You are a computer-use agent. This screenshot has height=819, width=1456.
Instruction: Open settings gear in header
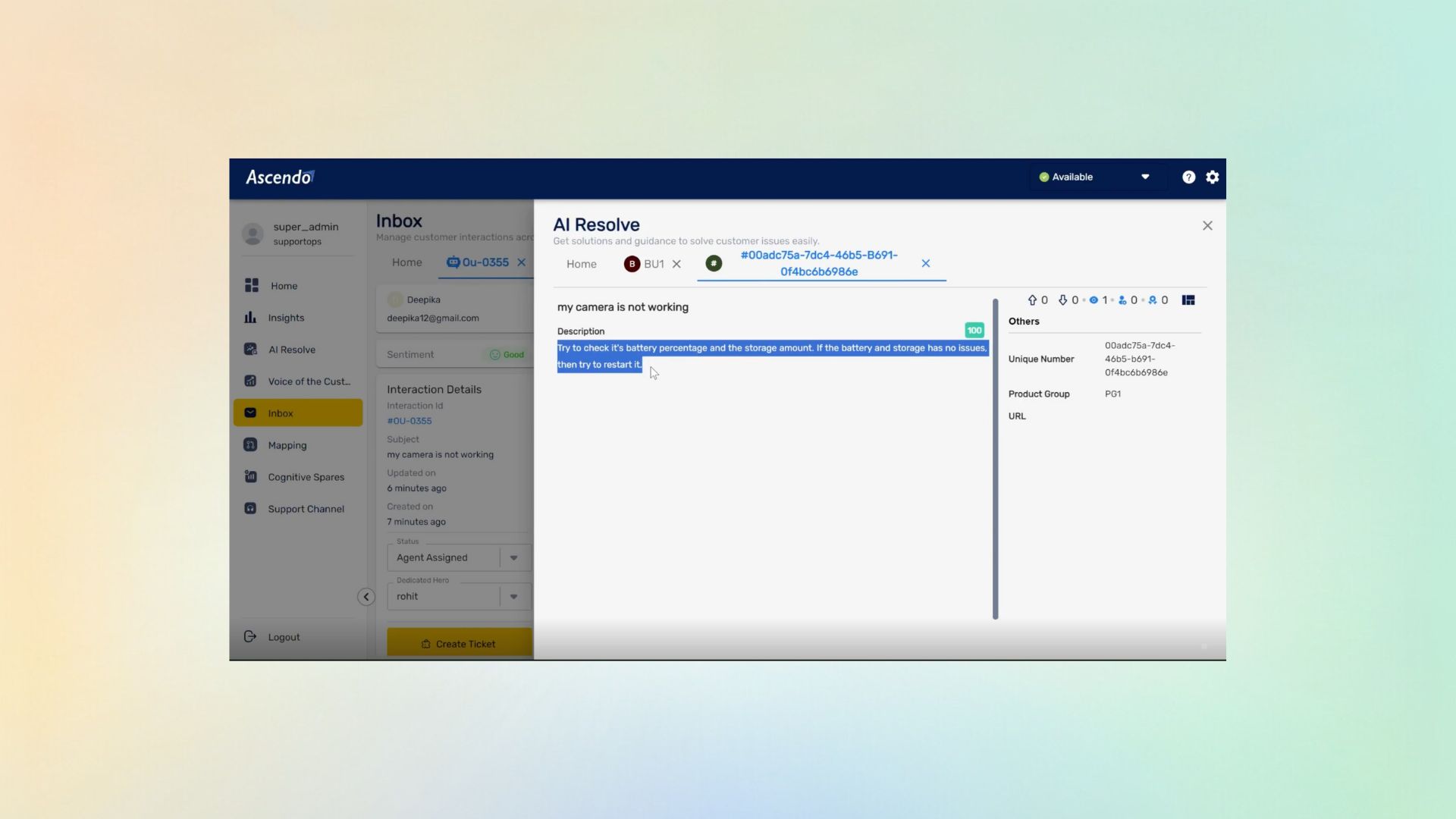tap(1213, 177)
